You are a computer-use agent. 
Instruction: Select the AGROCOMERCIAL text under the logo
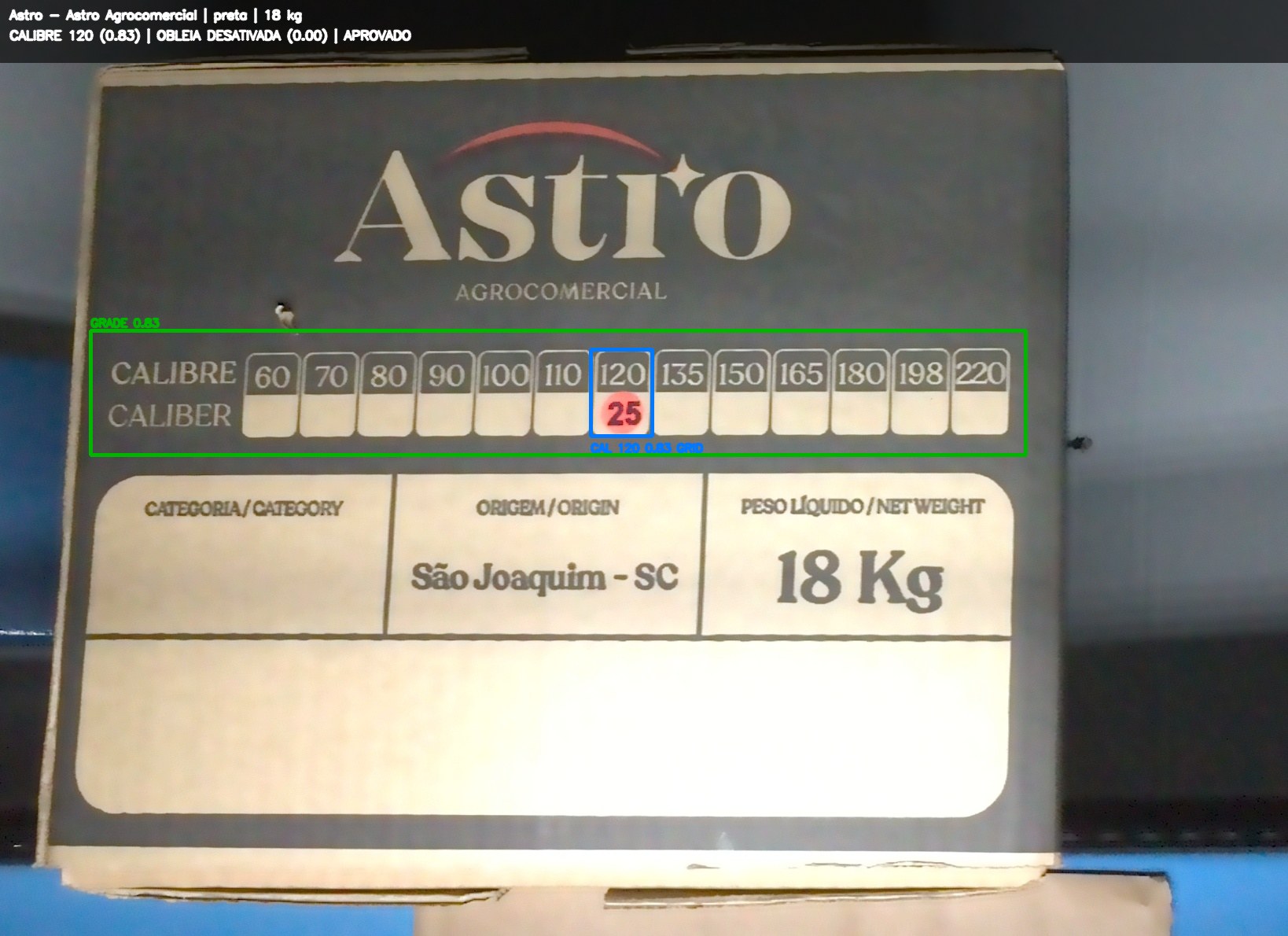561,292
